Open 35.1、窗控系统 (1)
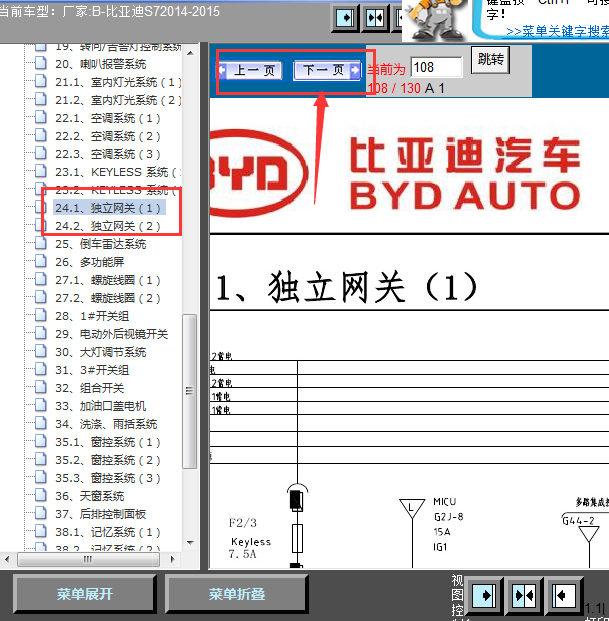Viewport: 609px width, 621px height. pyautogui.click(x=108, y=442)
